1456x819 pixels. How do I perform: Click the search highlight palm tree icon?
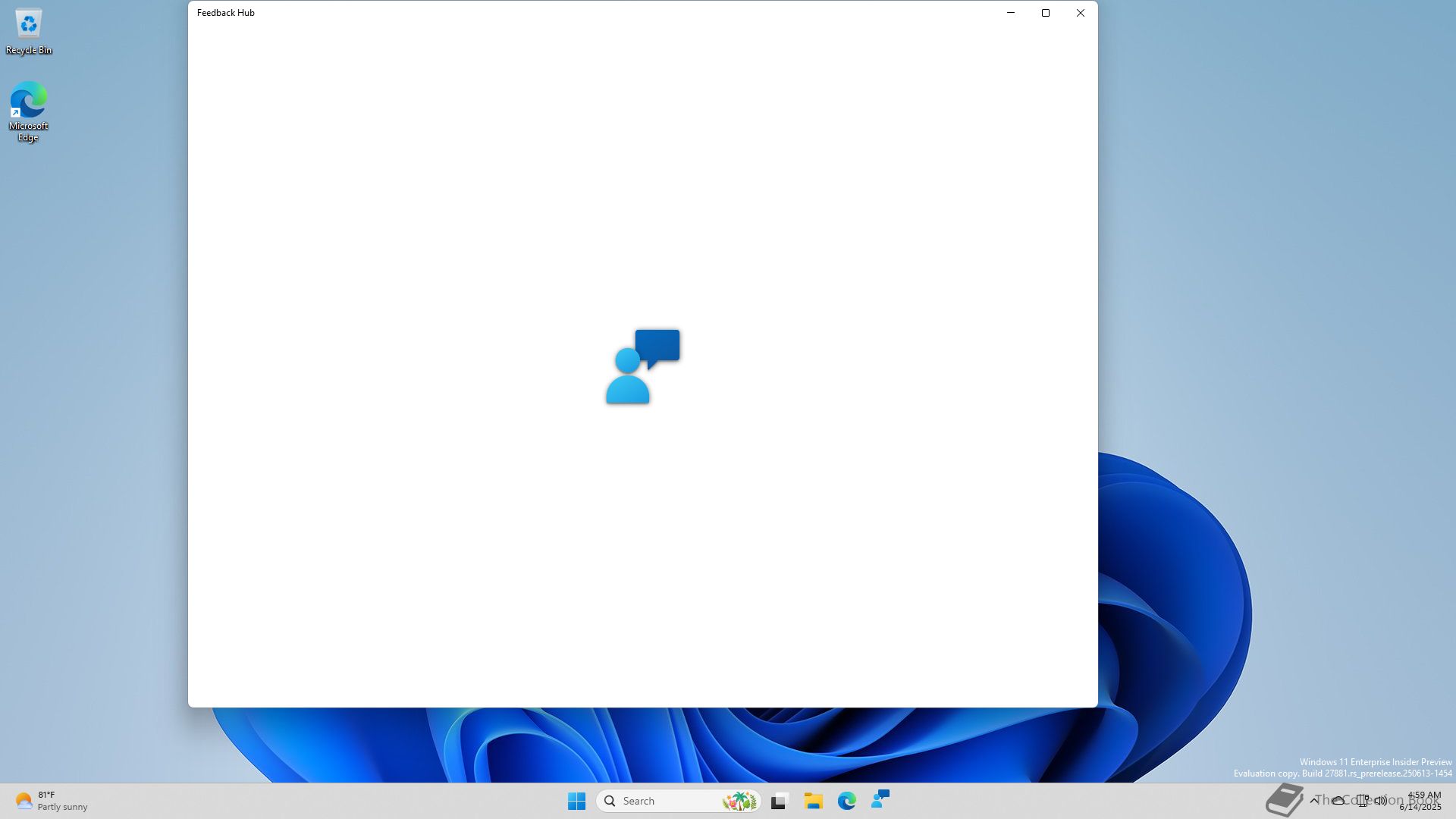[x=739, y=801]
